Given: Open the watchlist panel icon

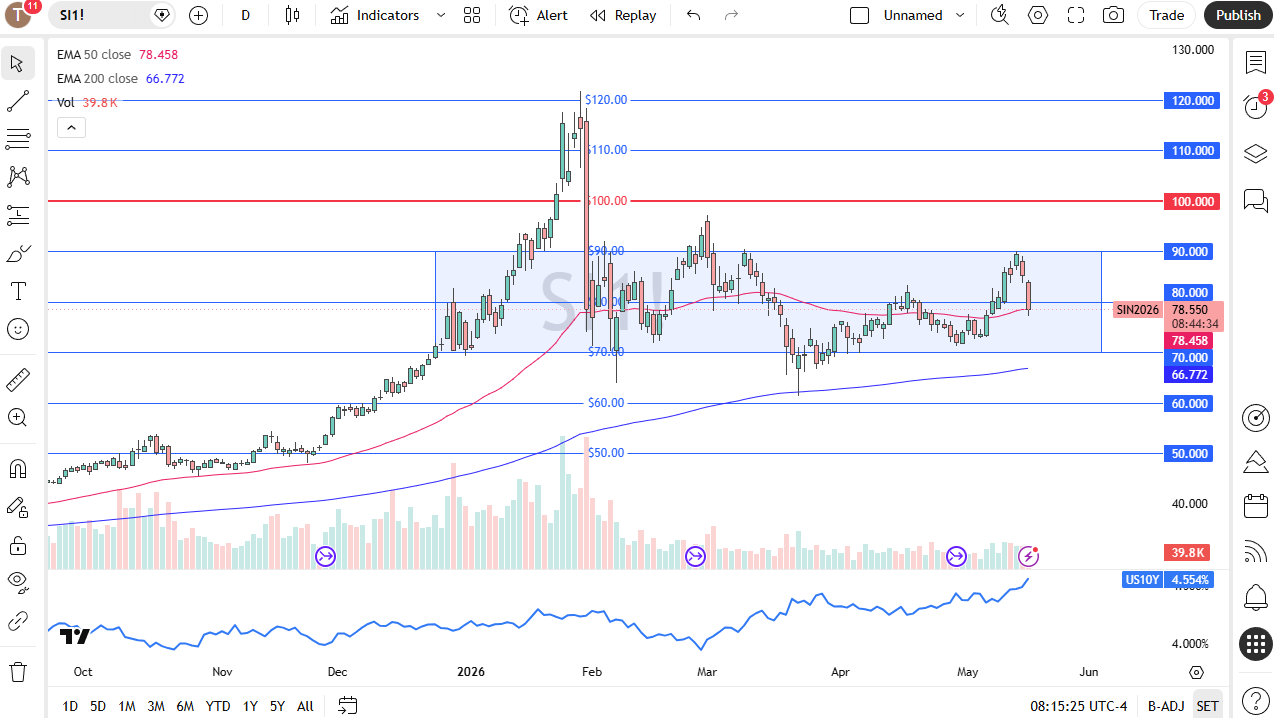Looking at the screenshot, I should point(1255,63).
